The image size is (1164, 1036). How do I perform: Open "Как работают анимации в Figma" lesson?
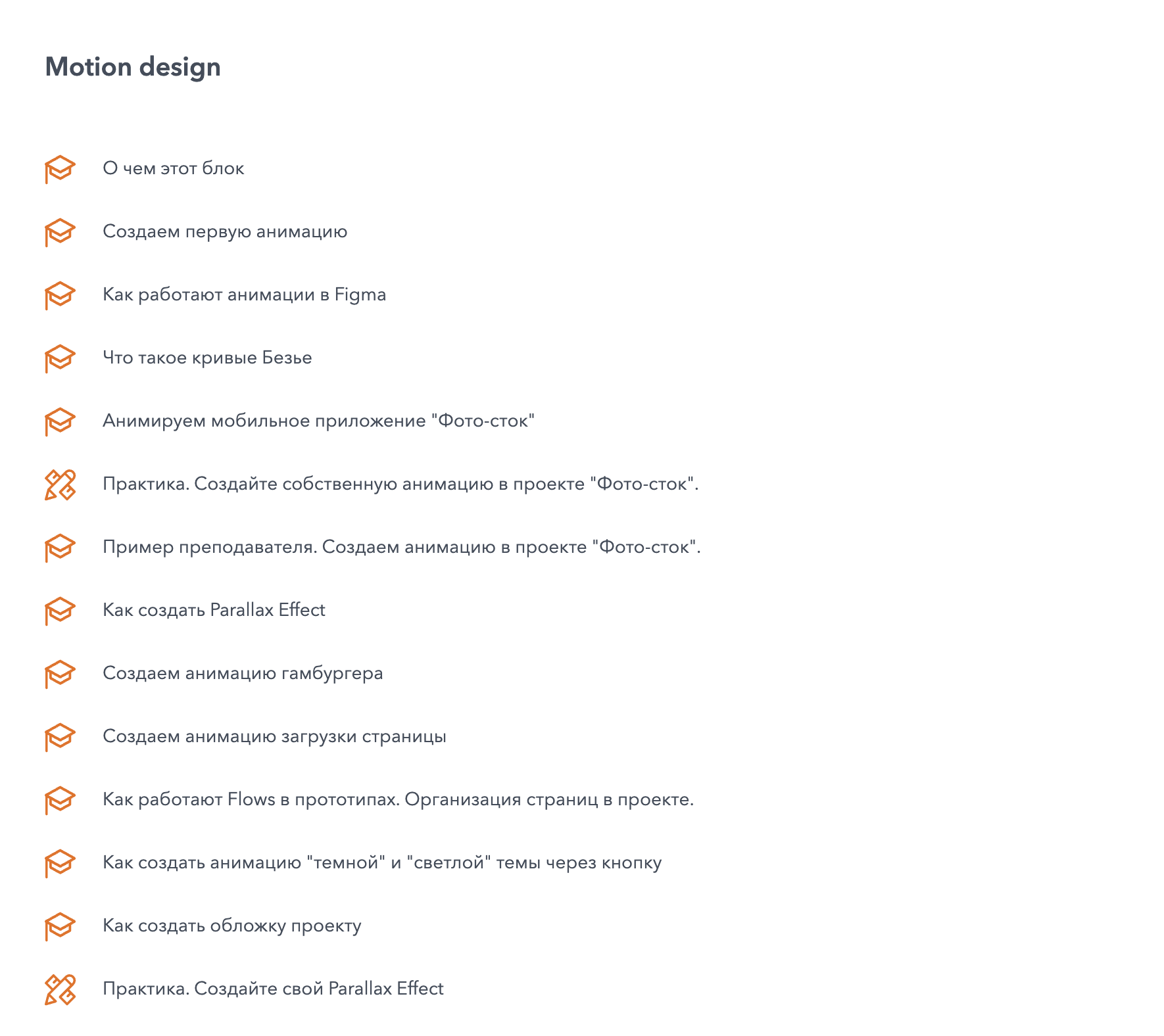point(244,294)
